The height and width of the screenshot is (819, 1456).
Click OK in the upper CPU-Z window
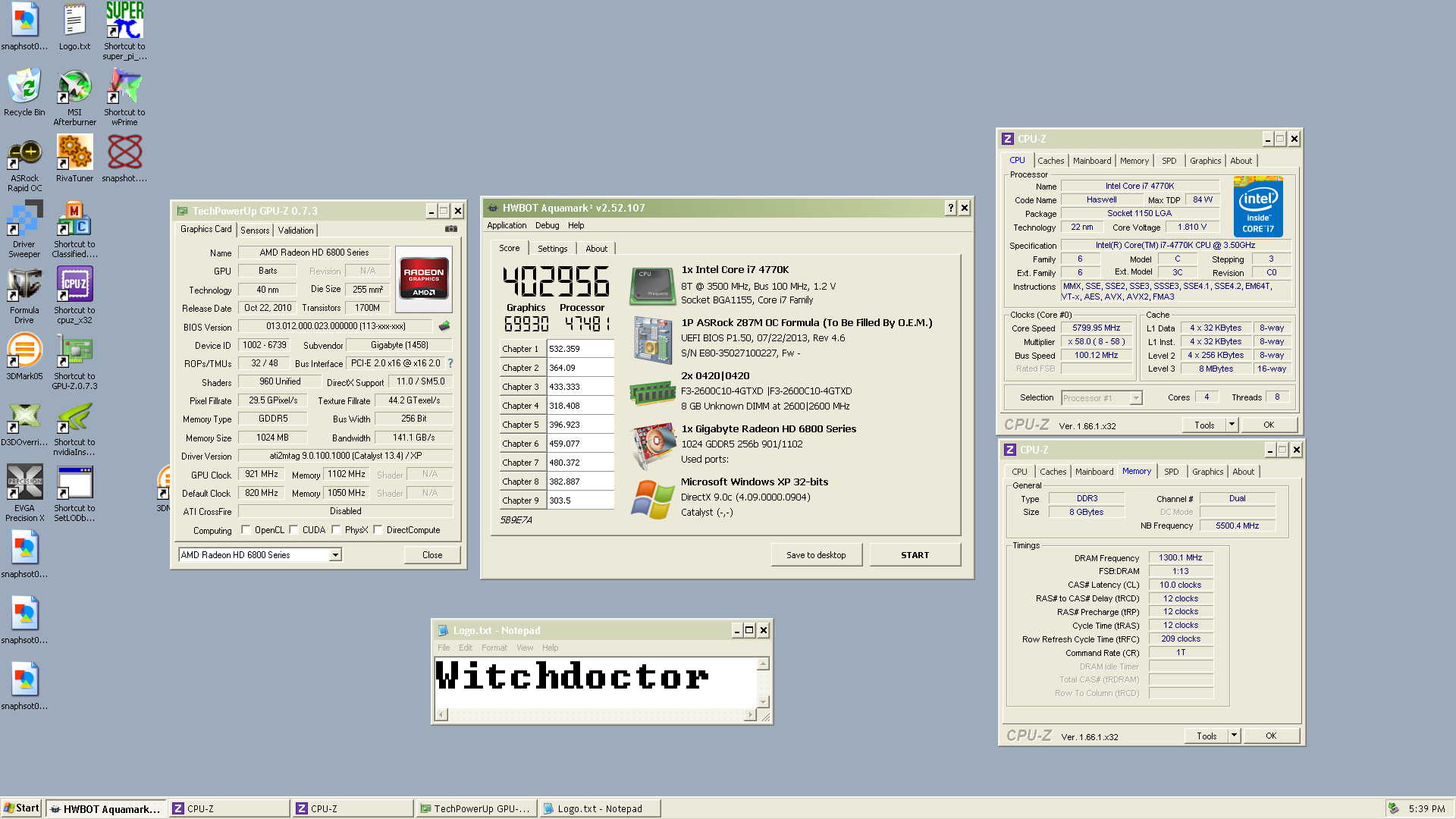coord(1269,425)
